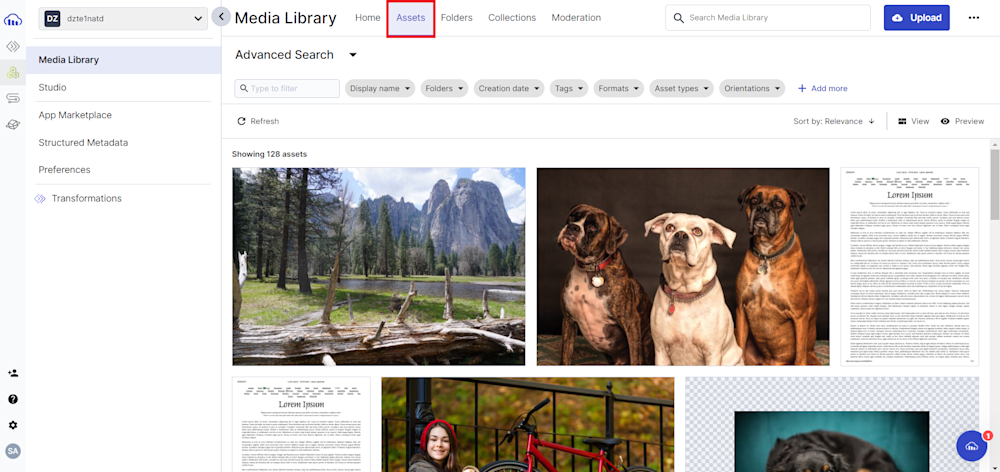Click the invite user icon
Image resolution: width=1000 pixels, height=472 pixels.
pyautogui.click(x=13, y=373)
